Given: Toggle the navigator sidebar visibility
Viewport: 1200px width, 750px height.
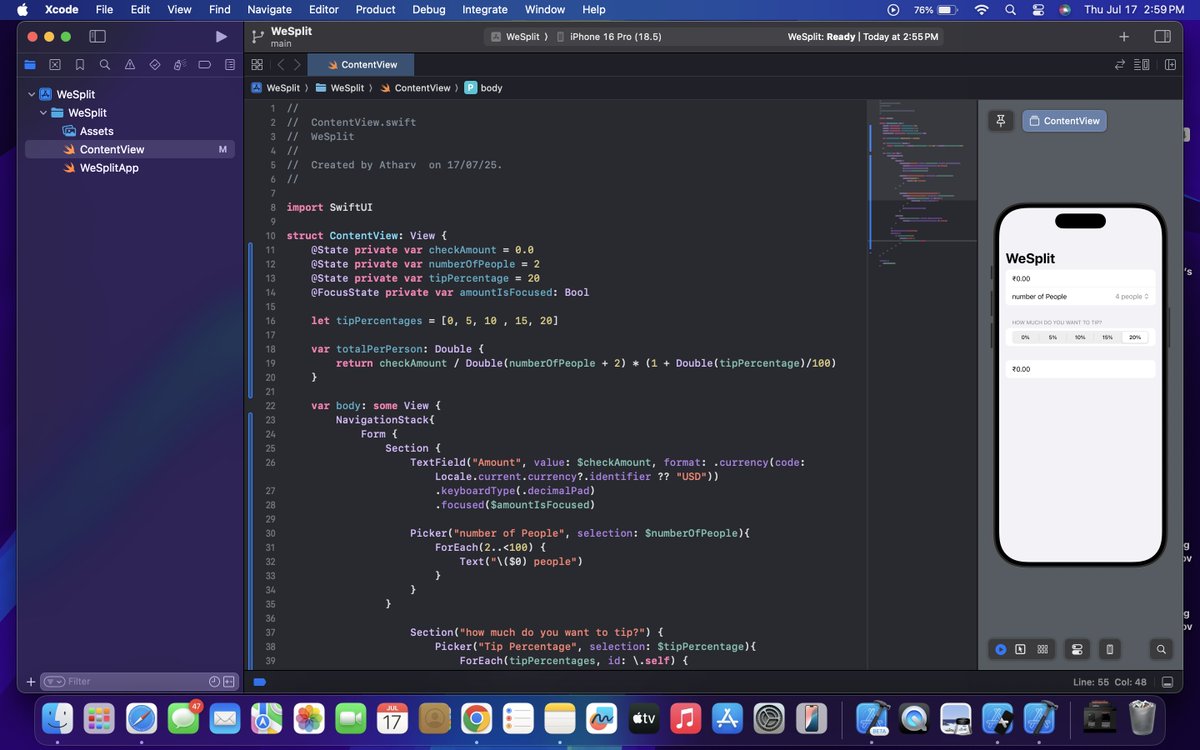Looking at the screenshot, I should pos(97,36).
